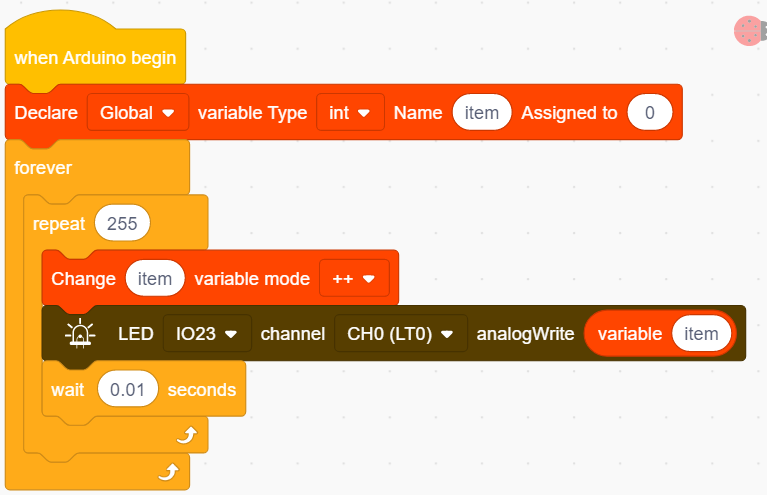The height and width of the screenshot is (495, 767).
Task: Open the IO23 pin dropdown
Action: click(x=207, y=334)
